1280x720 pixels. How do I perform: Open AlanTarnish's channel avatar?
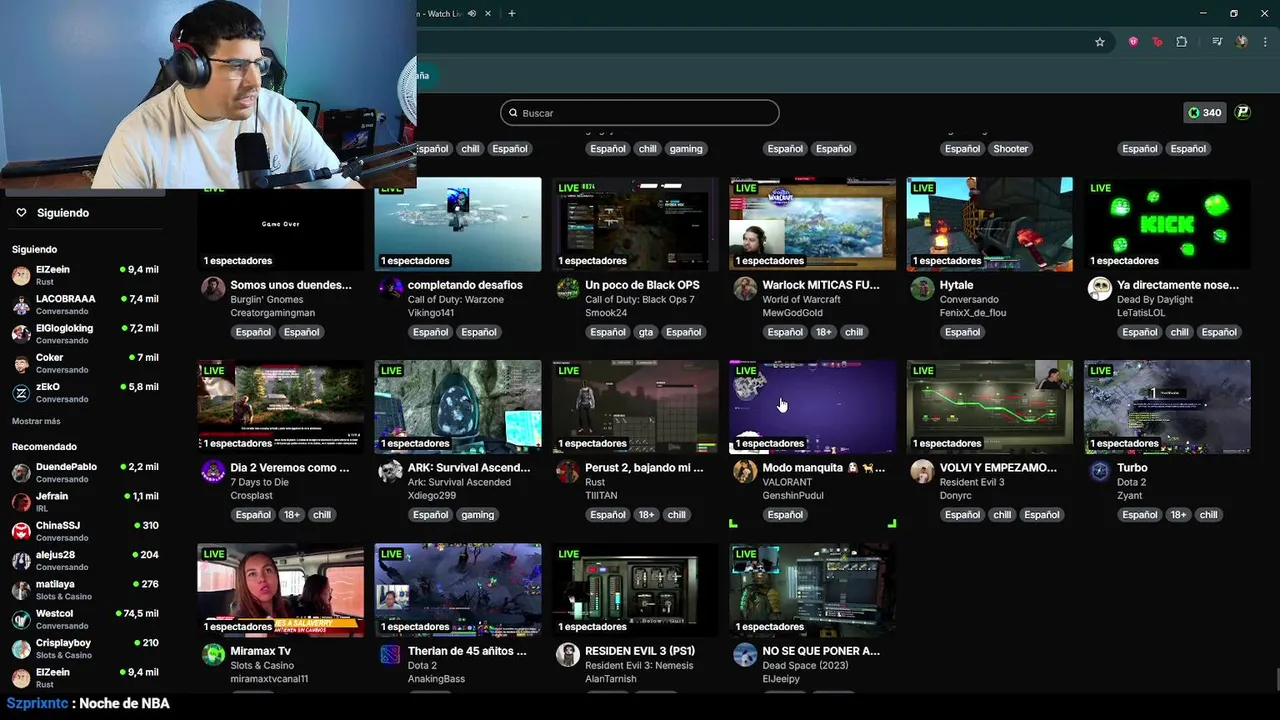pyautogui.click(x=567, y=655)
